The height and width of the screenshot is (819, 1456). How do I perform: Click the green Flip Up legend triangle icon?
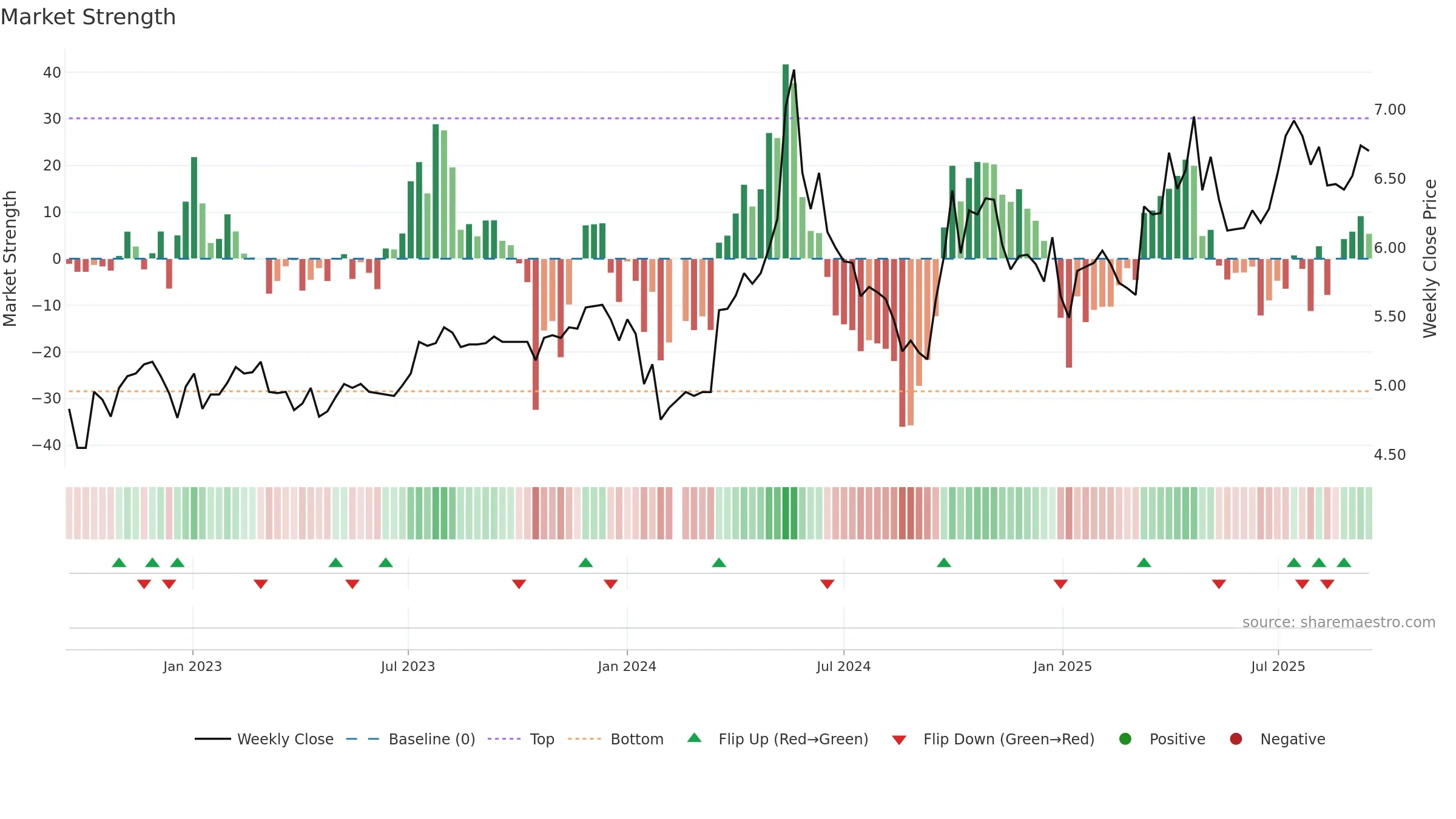(x=694, y=738)
